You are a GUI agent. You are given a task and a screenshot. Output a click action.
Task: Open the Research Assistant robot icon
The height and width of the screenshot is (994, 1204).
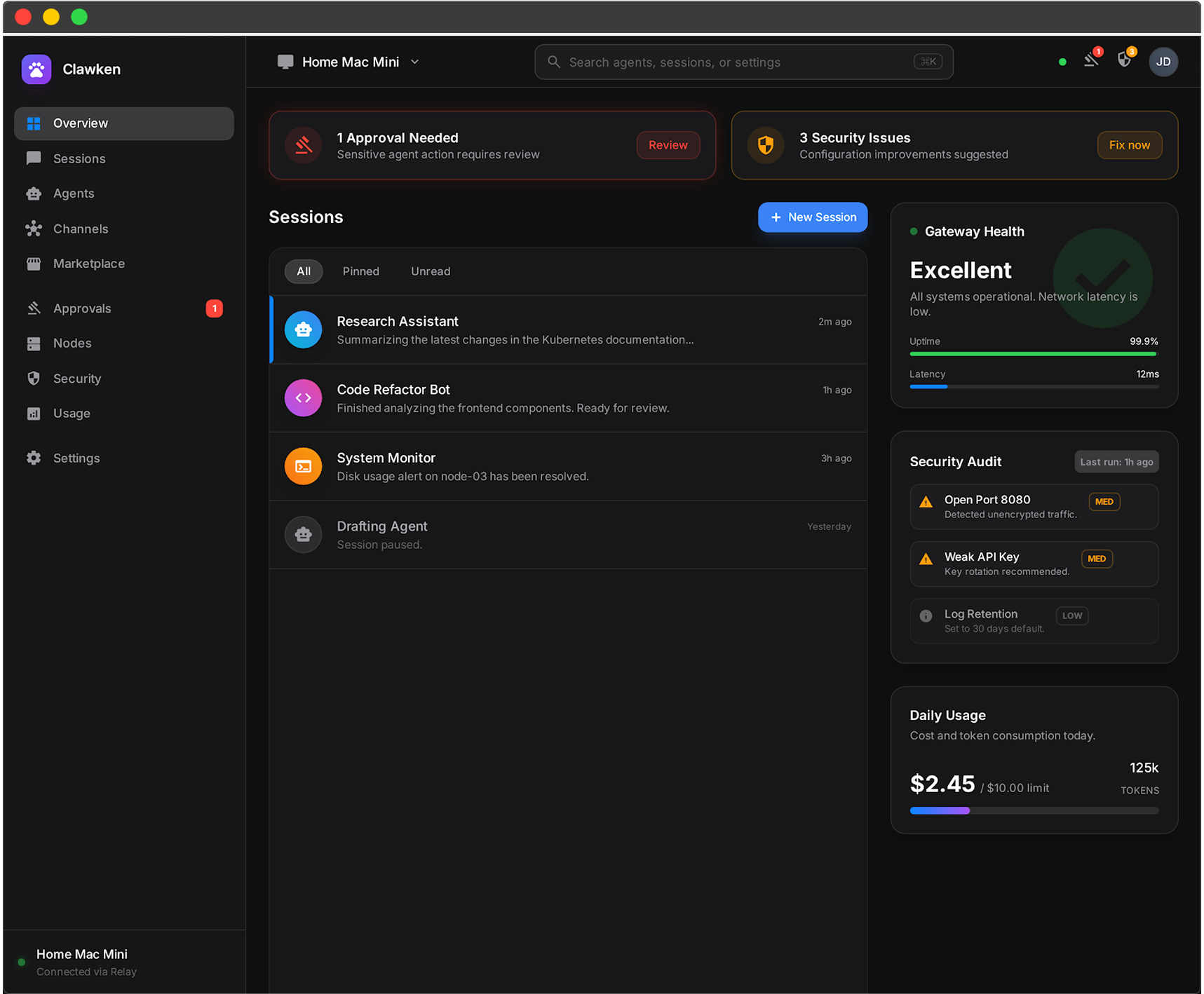coord(303,329)
